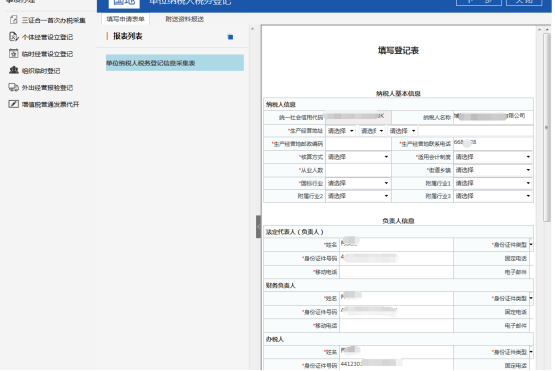The image size is (555, 371).
Task: Select the 个体经营设立登记 sidebar icon
Action: (x=13, y=36)
